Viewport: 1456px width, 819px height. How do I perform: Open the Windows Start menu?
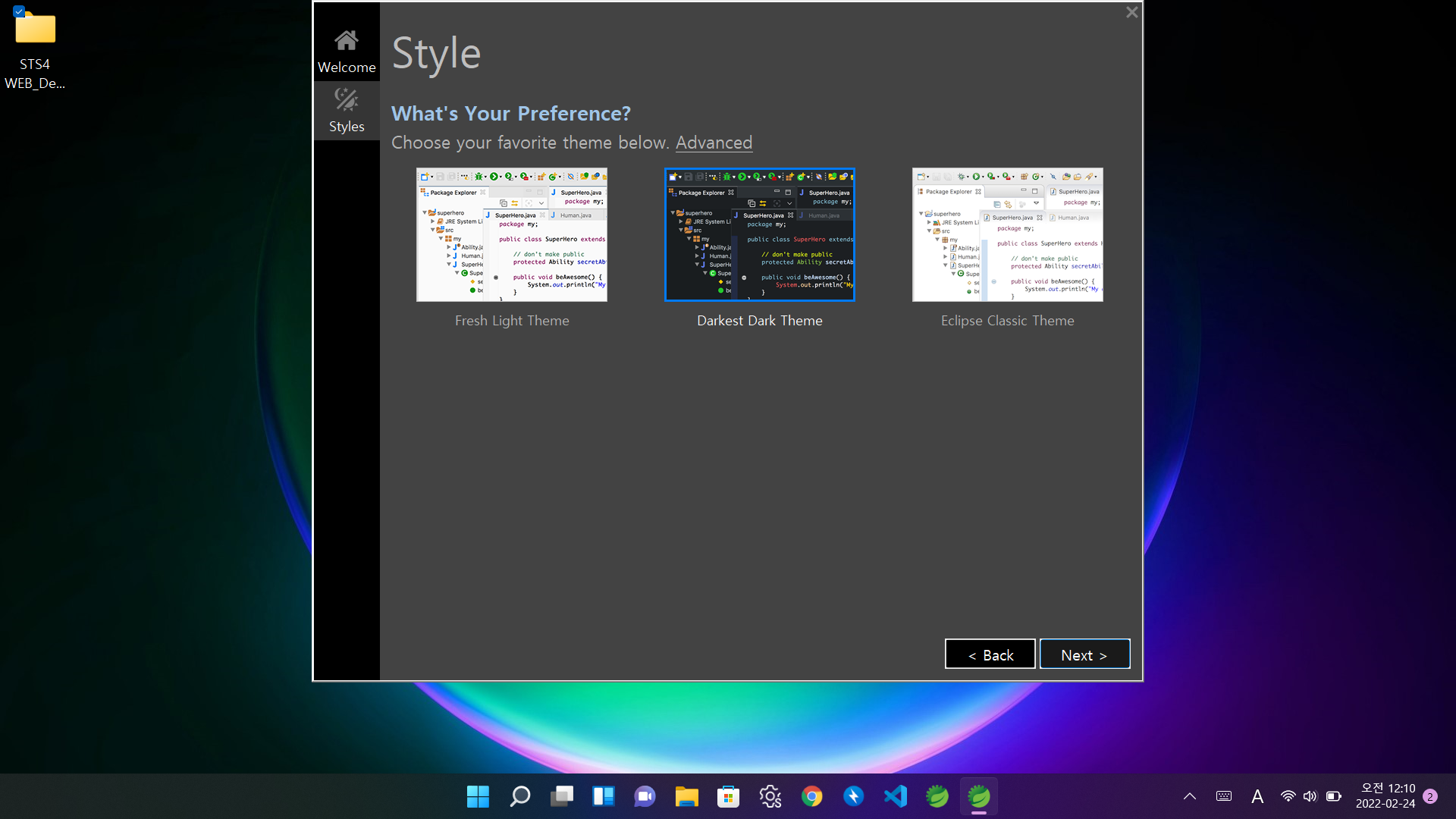pyautogui.click(x=478, y=796)
